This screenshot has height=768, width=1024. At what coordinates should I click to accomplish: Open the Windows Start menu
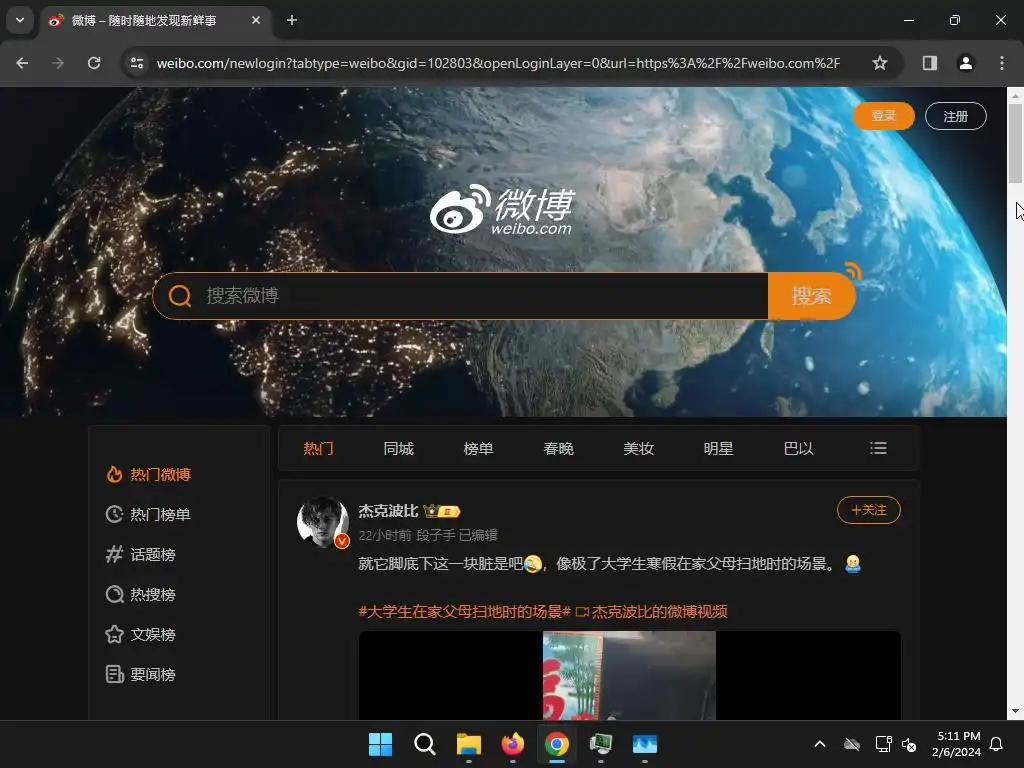[380, 744]
